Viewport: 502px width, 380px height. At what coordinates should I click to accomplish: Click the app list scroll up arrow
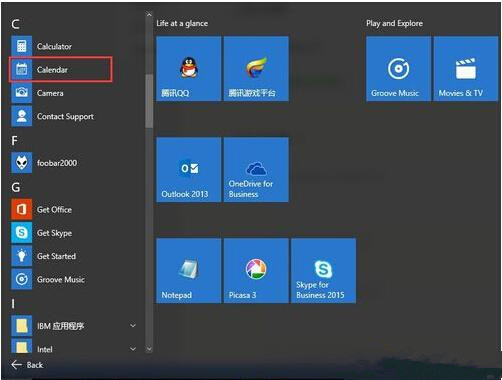point(149,15)
